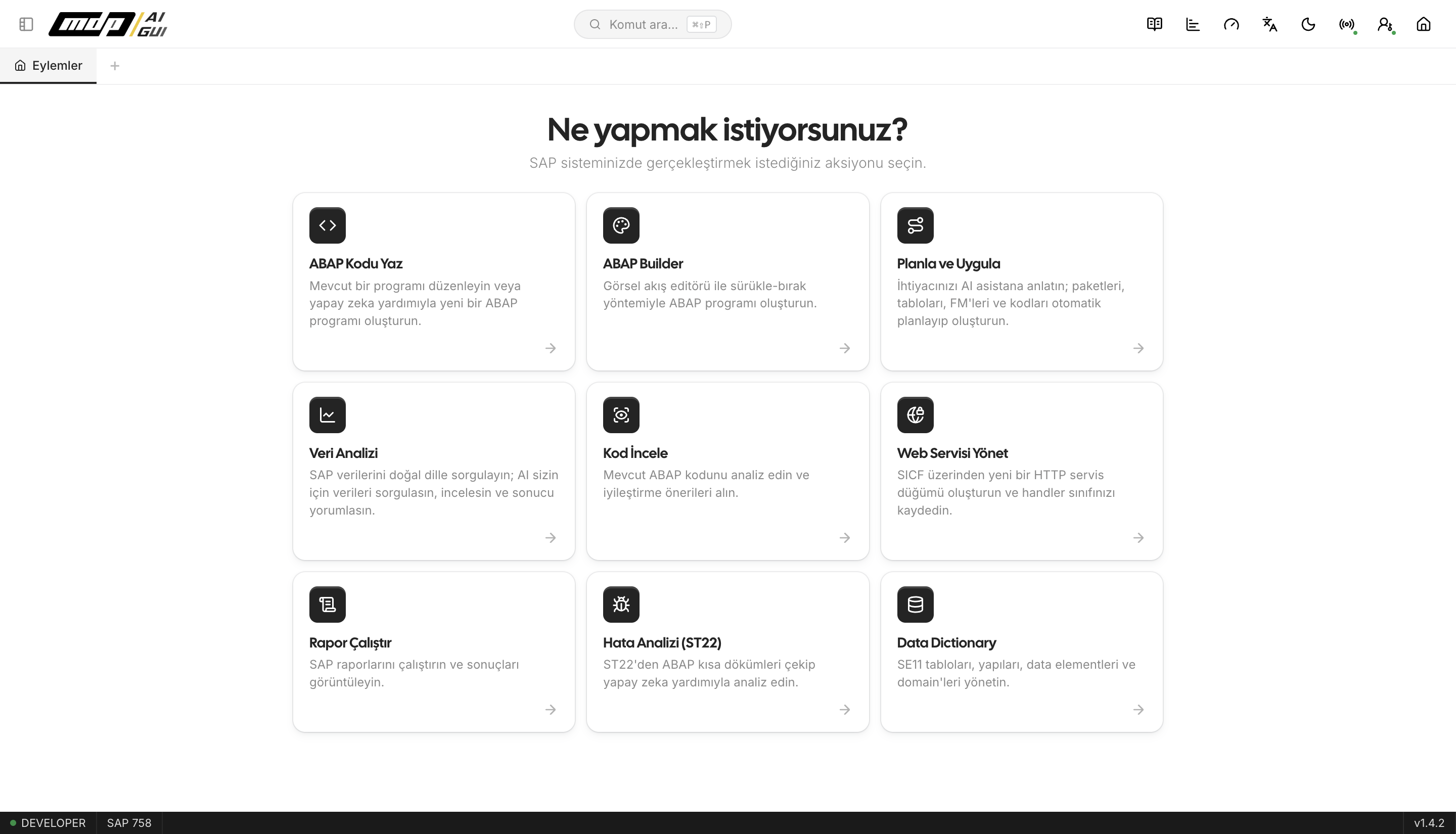
Task: Click the DEVELOPER status bar entry
Action: click(x=48, y=823)
